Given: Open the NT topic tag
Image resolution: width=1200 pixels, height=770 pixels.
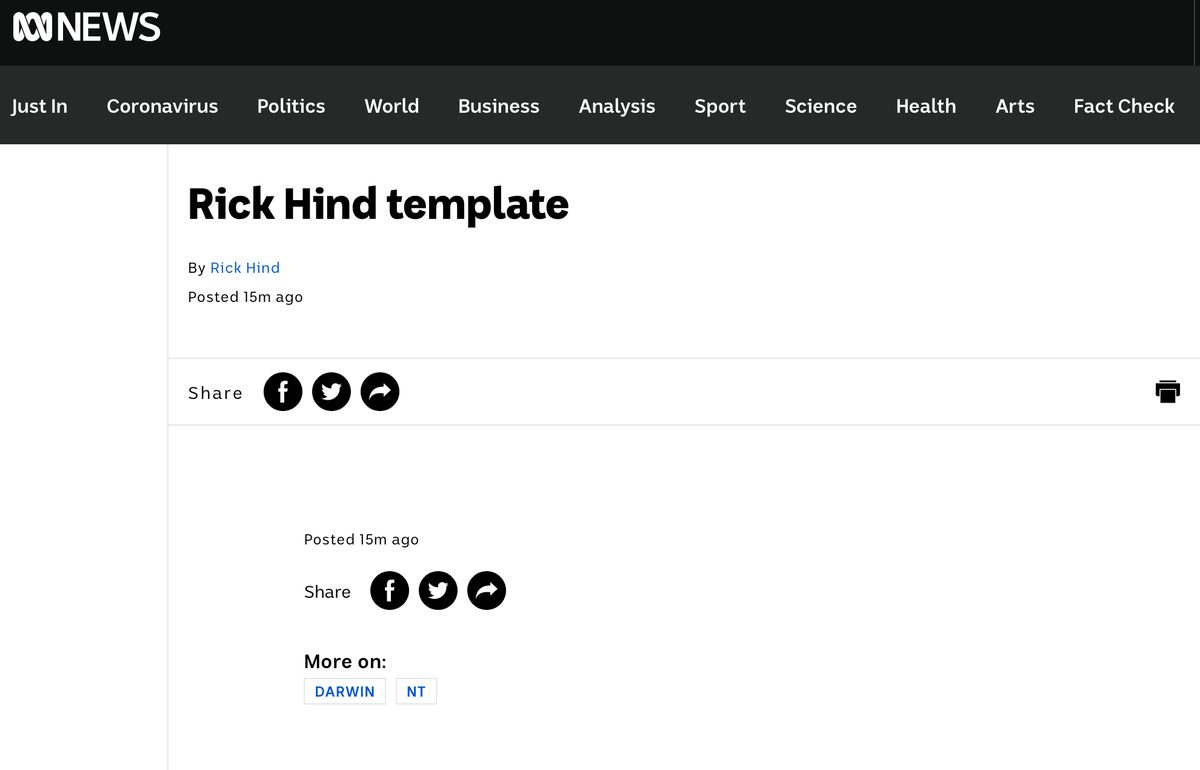Looking at the screenshot, I should (x=416, y=691).
